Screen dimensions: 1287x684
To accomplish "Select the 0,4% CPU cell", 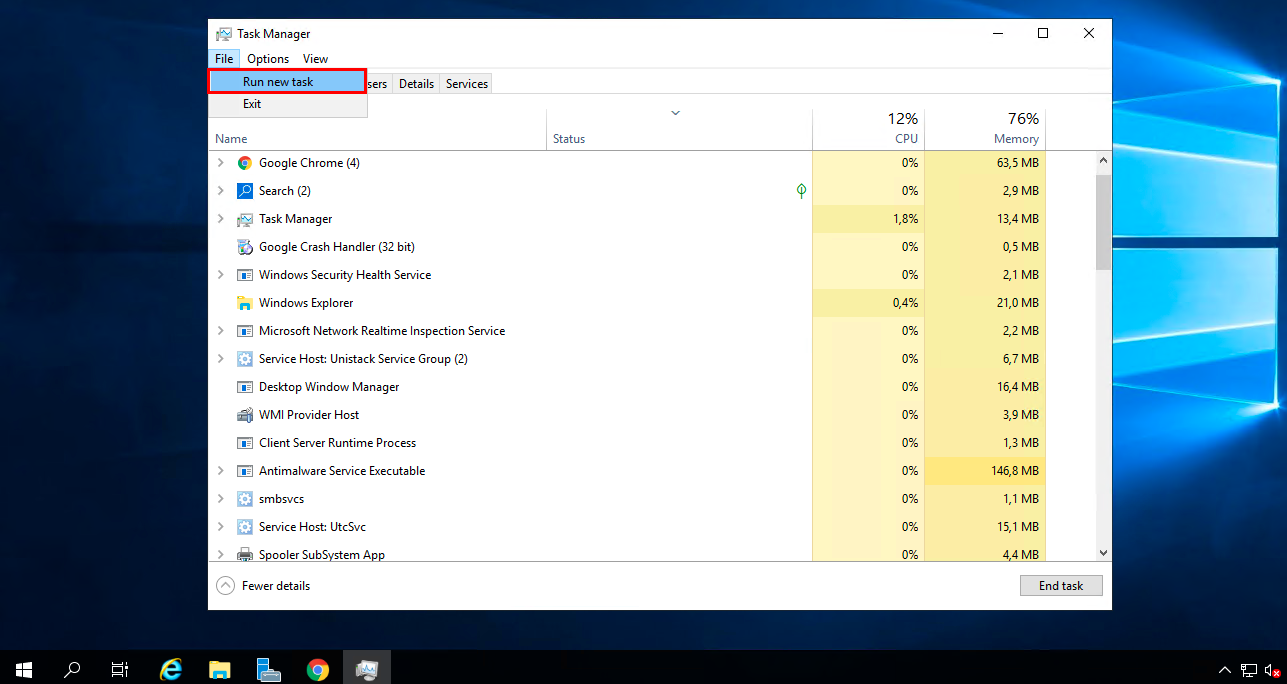I will (x=868, y=303).
